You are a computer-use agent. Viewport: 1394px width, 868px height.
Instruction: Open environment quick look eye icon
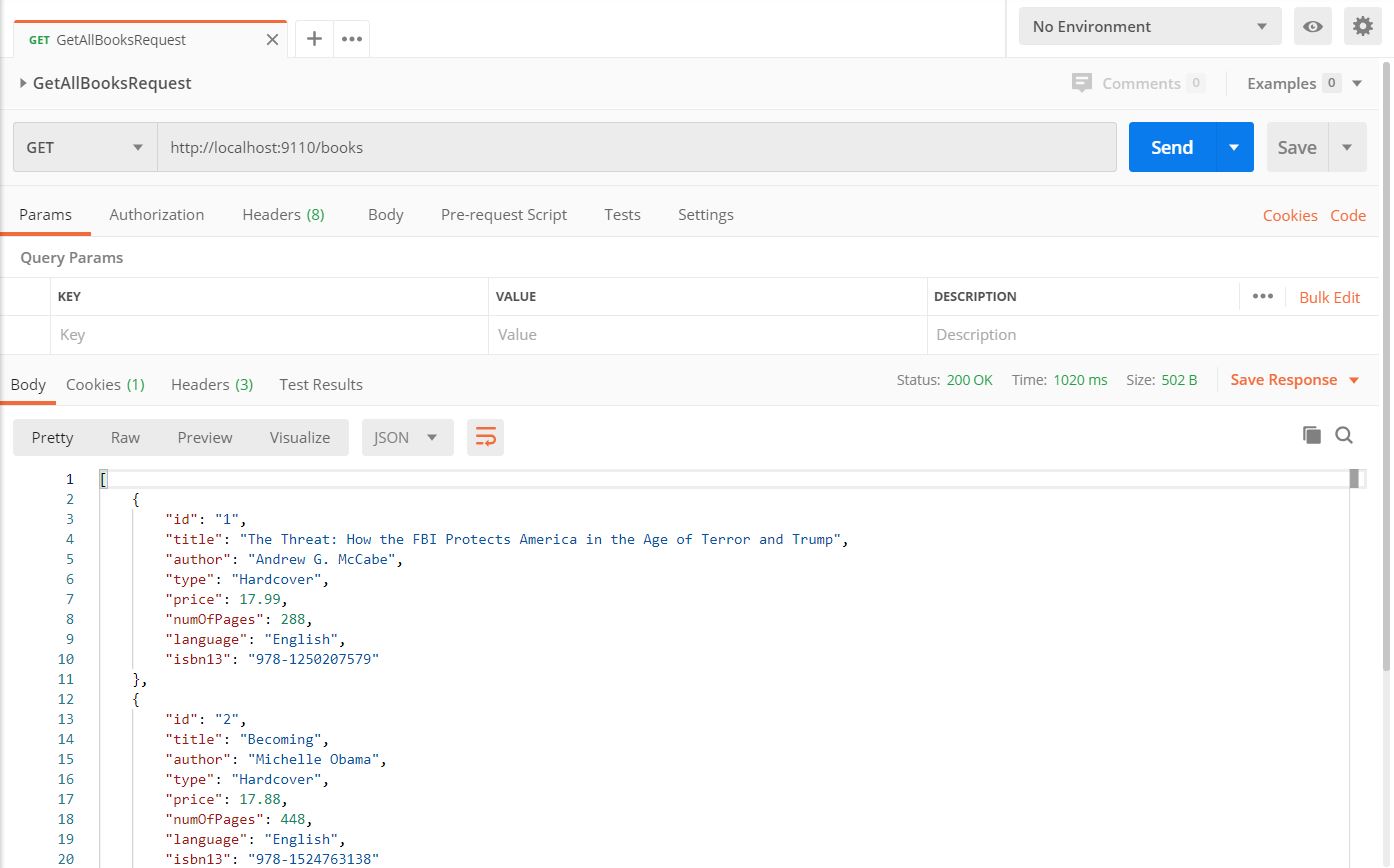(1312, 27)
